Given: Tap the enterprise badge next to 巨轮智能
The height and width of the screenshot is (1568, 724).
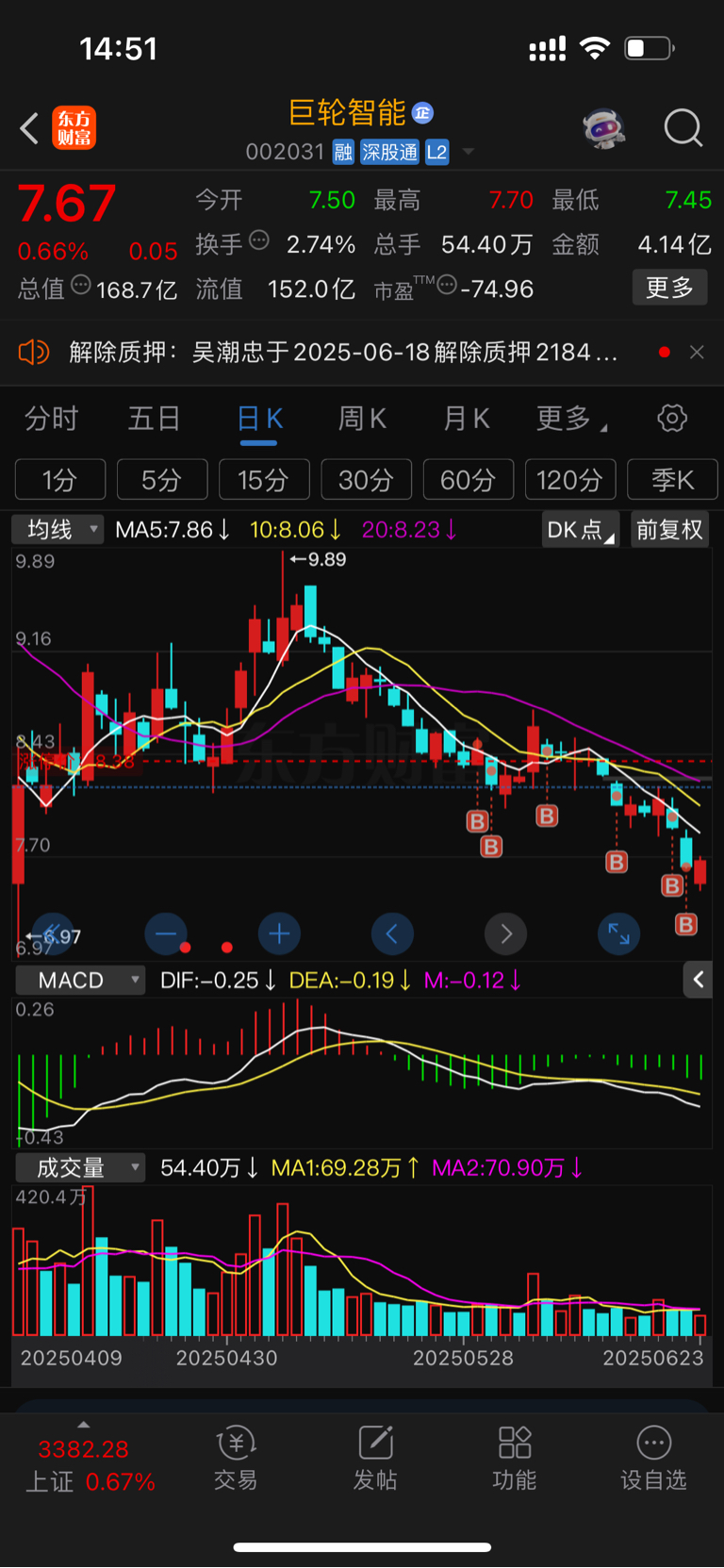Looking at the screenshot, I should tap(422, 113).
